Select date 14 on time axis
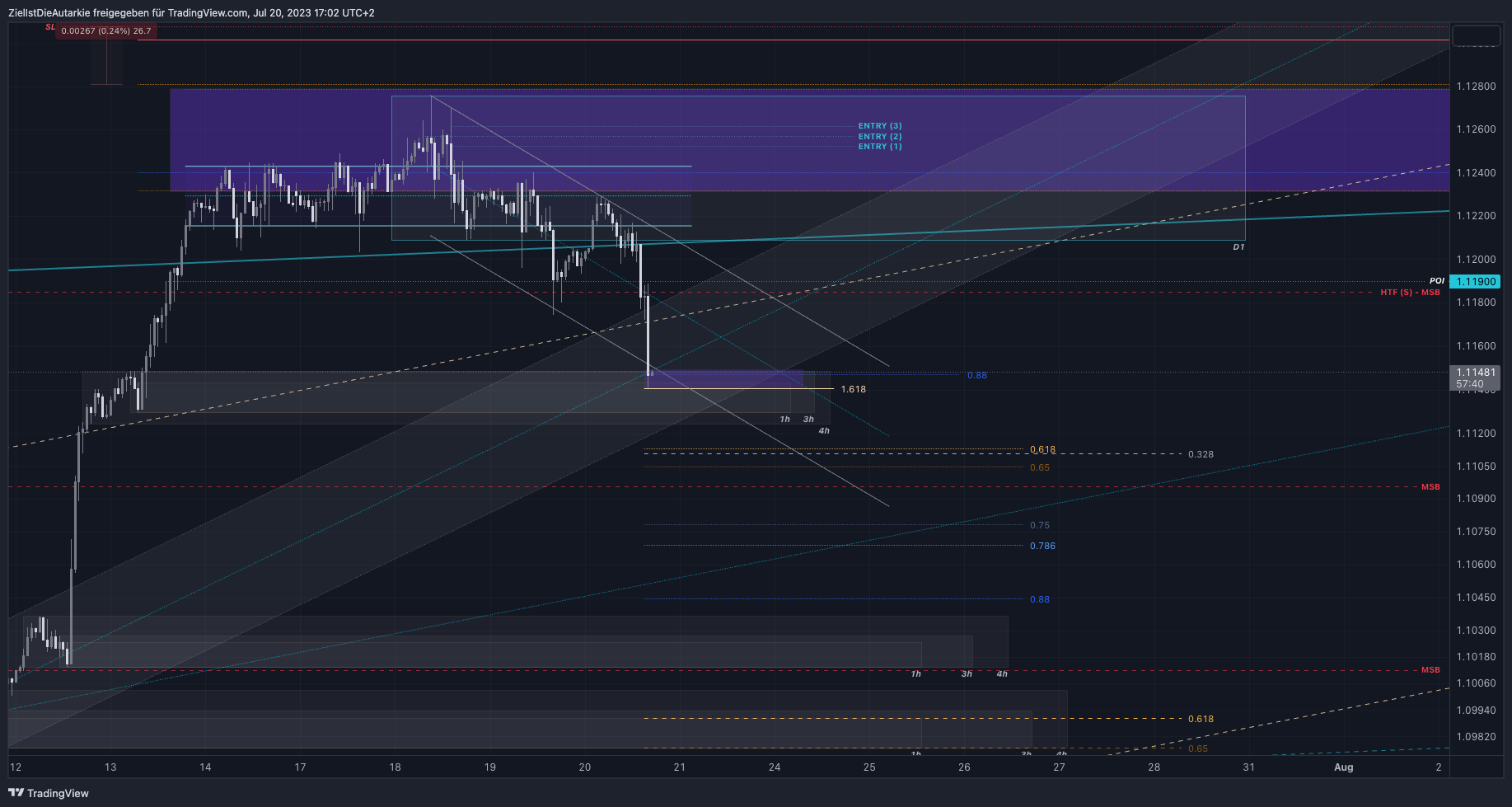 click(x=205, y=767)
